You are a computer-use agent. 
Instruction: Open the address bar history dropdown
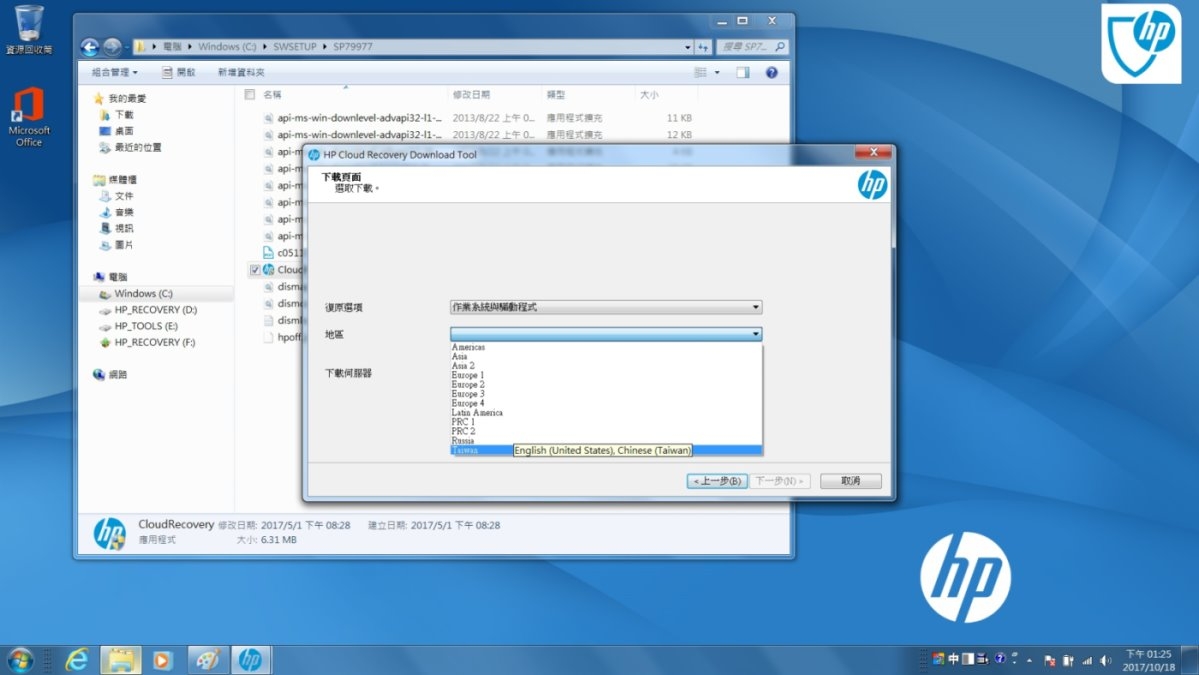click(x=687, y=47)
